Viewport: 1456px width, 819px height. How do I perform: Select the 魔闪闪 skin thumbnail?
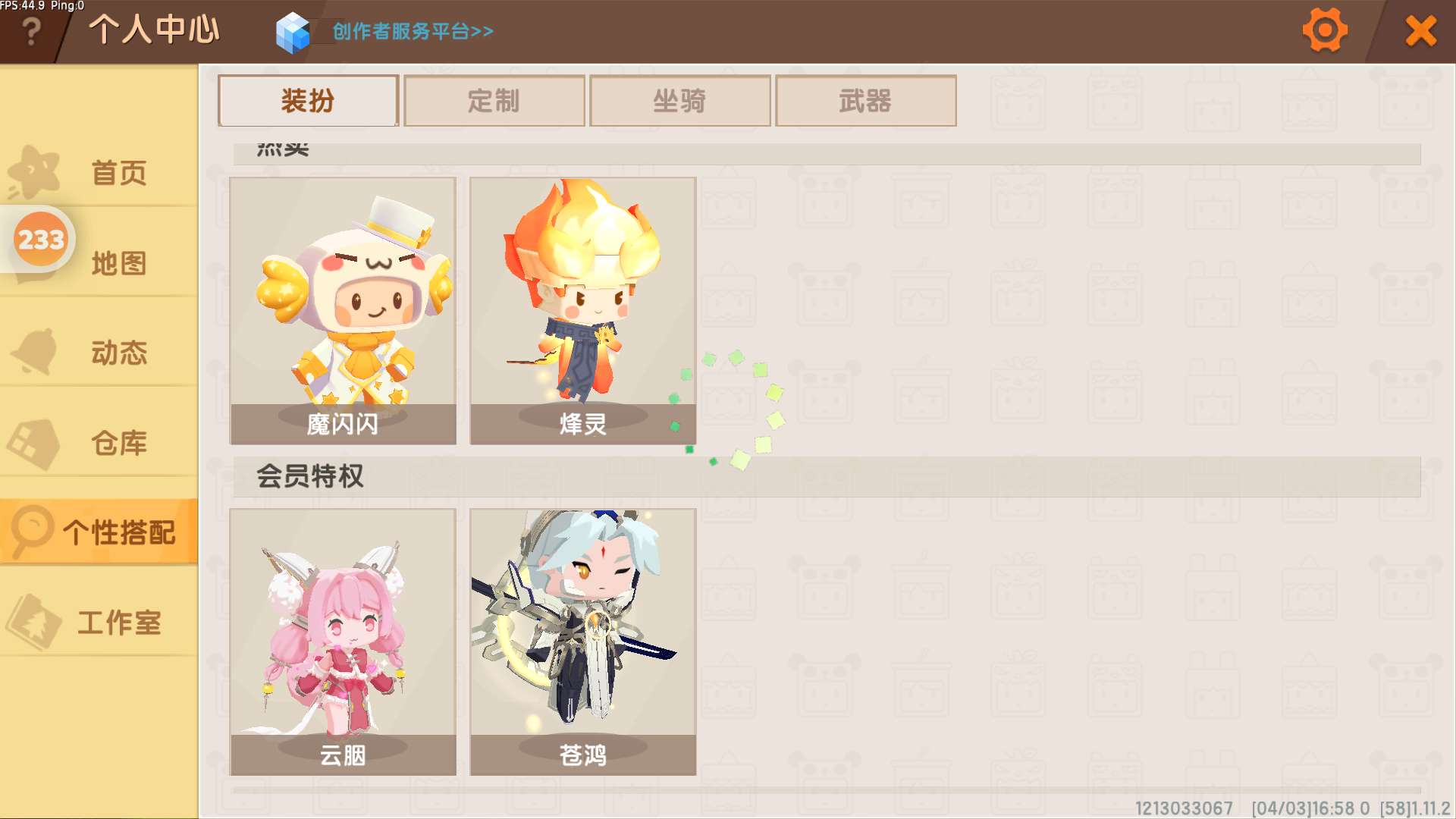pyautogui.click(x=343, y=311)
